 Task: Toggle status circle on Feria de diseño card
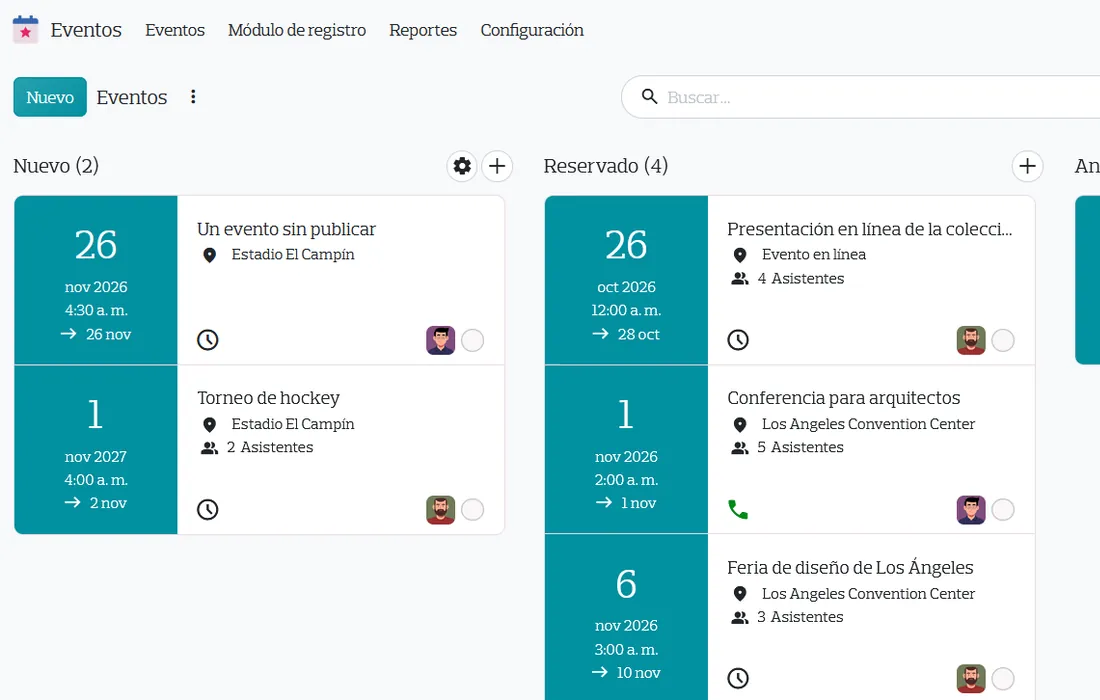(x=1003, y=679)
